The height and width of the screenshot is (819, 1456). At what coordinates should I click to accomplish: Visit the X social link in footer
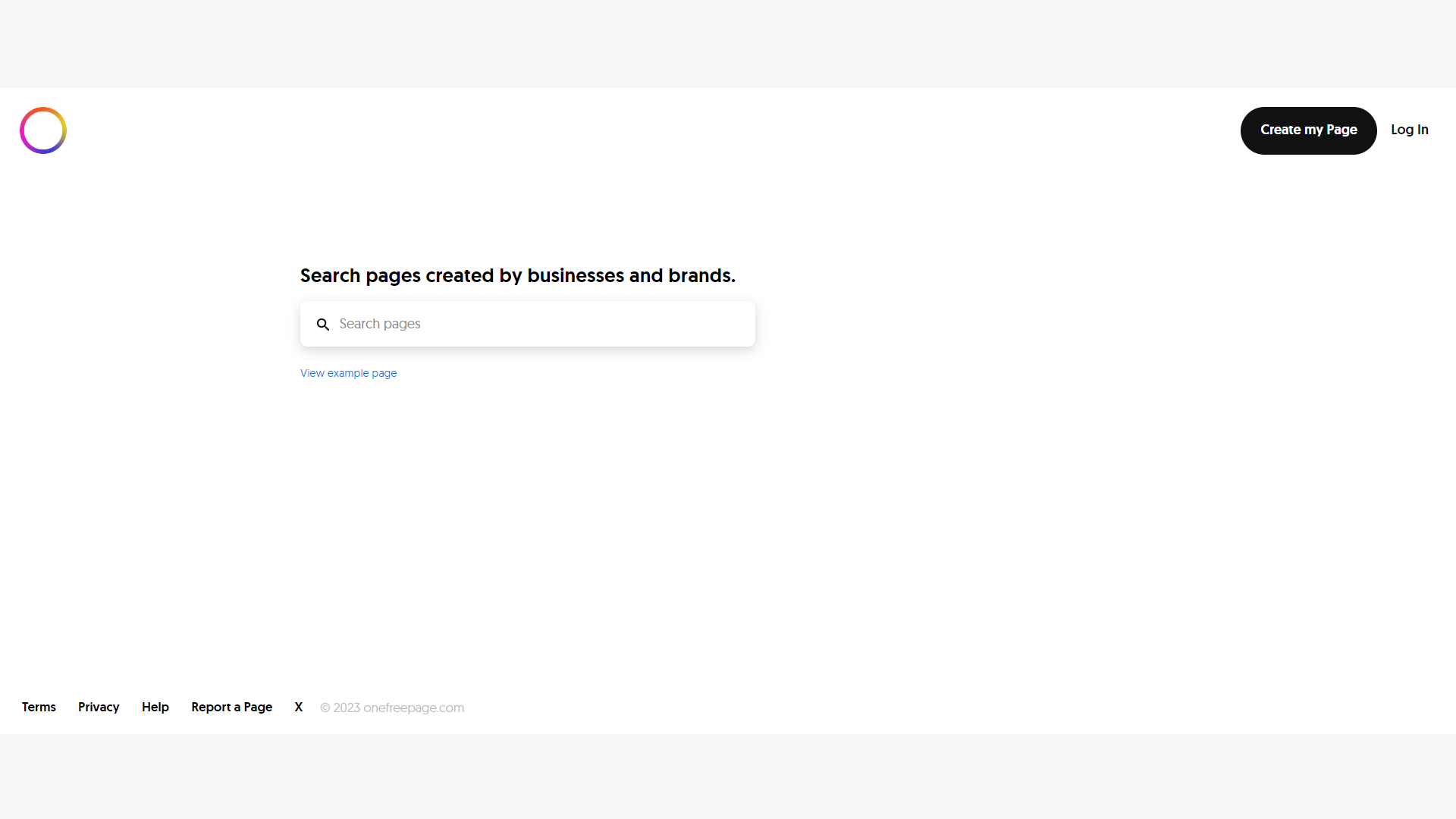pos(299,707)
